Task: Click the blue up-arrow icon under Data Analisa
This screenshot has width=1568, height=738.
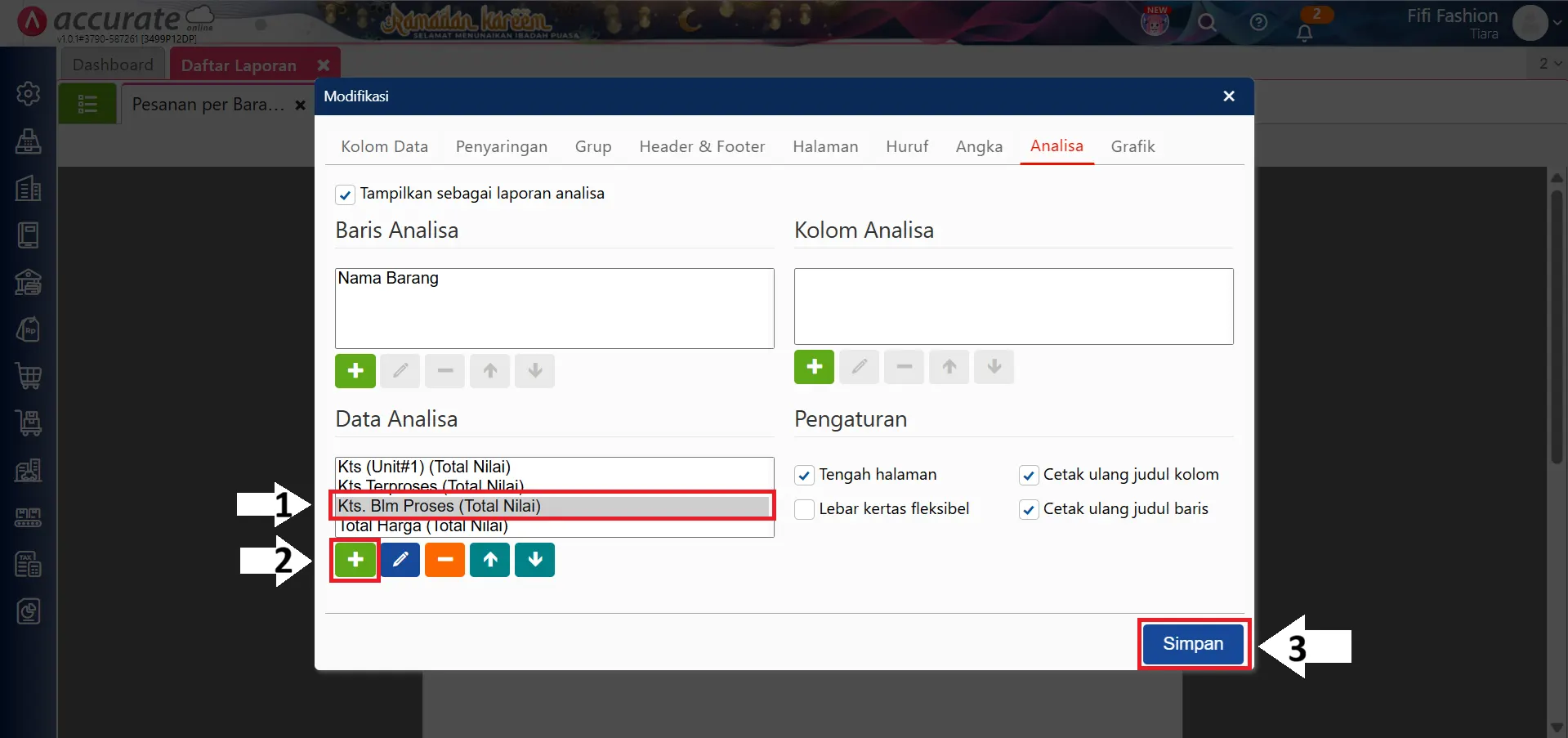Action: point(489,560)
